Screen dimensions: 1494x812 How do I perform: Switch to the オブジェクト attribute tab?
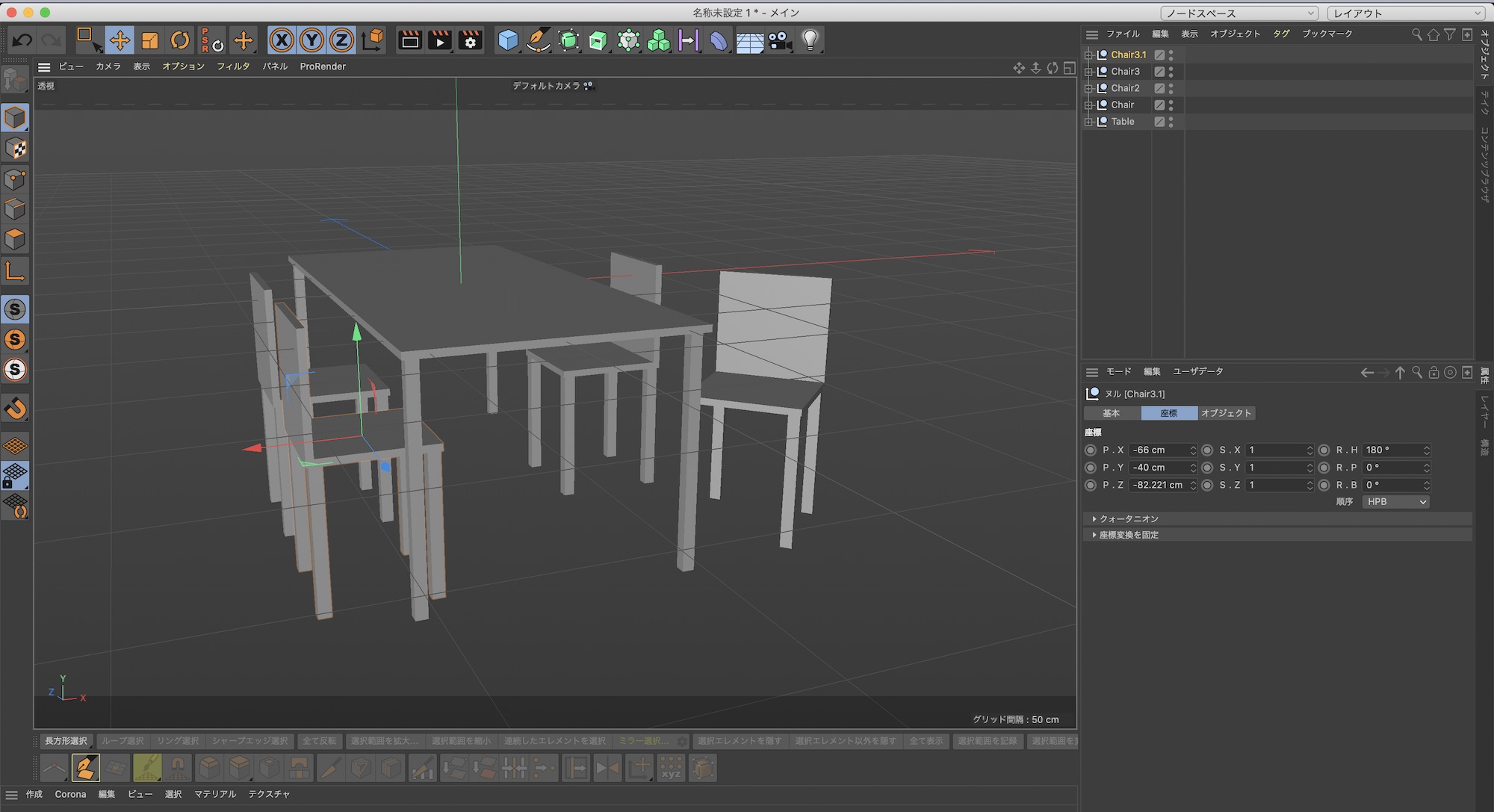click(x=1226, y=413)
